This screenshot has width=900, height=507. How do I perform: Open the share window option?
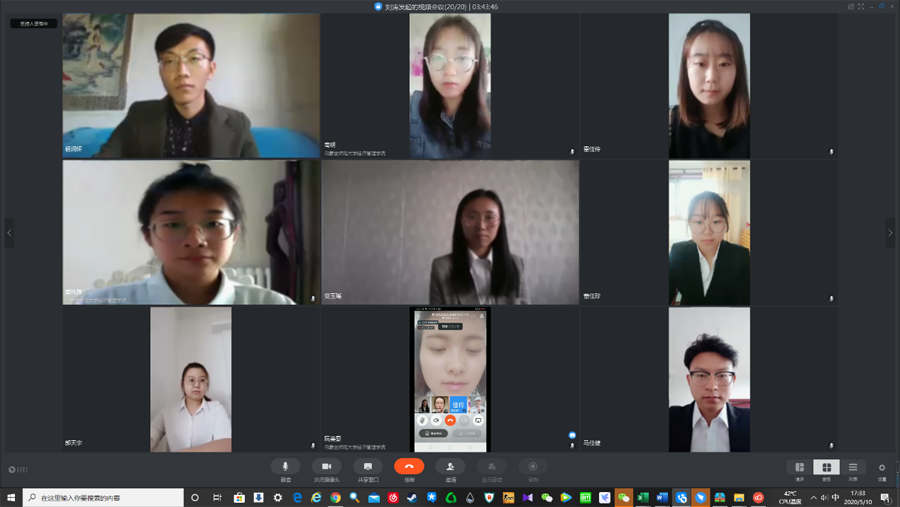click(x=367, y=467)
